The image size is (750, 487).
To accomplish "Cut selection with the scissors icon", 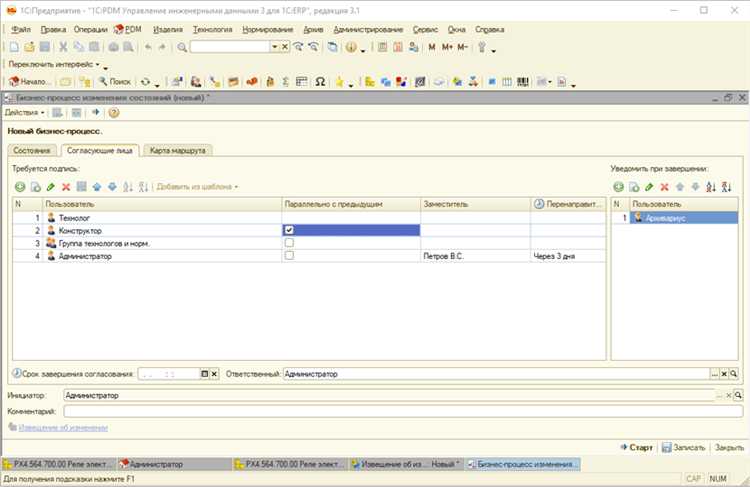I will tap(63, 47).
